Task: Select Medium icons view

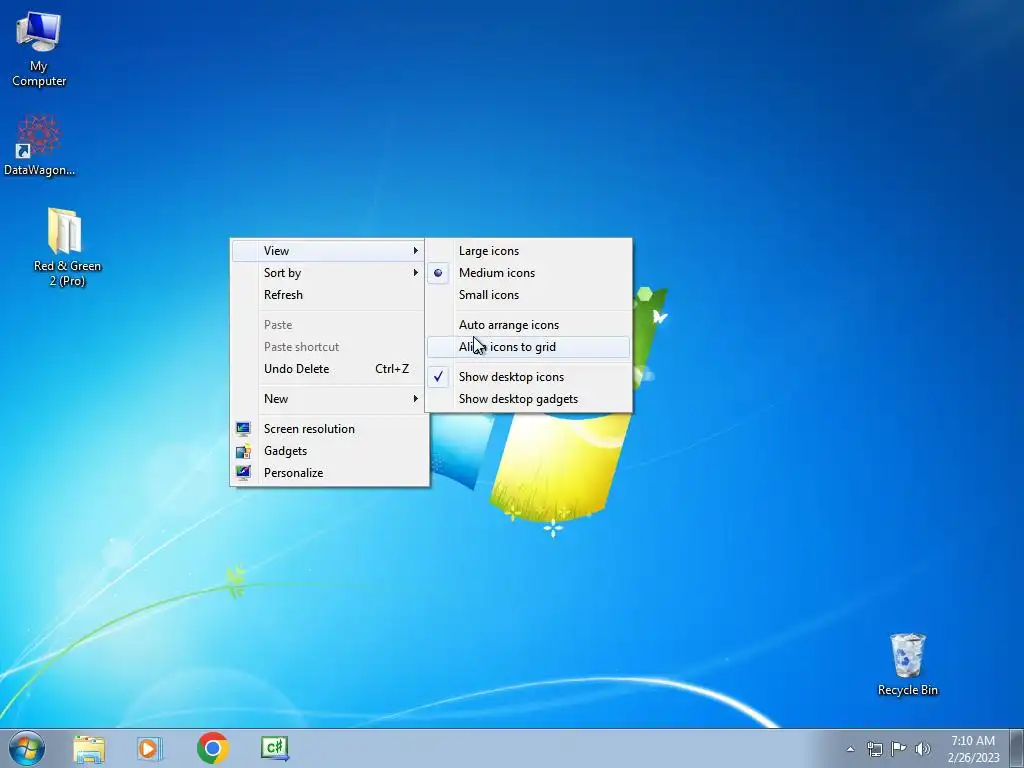Action: pos(528,273)
